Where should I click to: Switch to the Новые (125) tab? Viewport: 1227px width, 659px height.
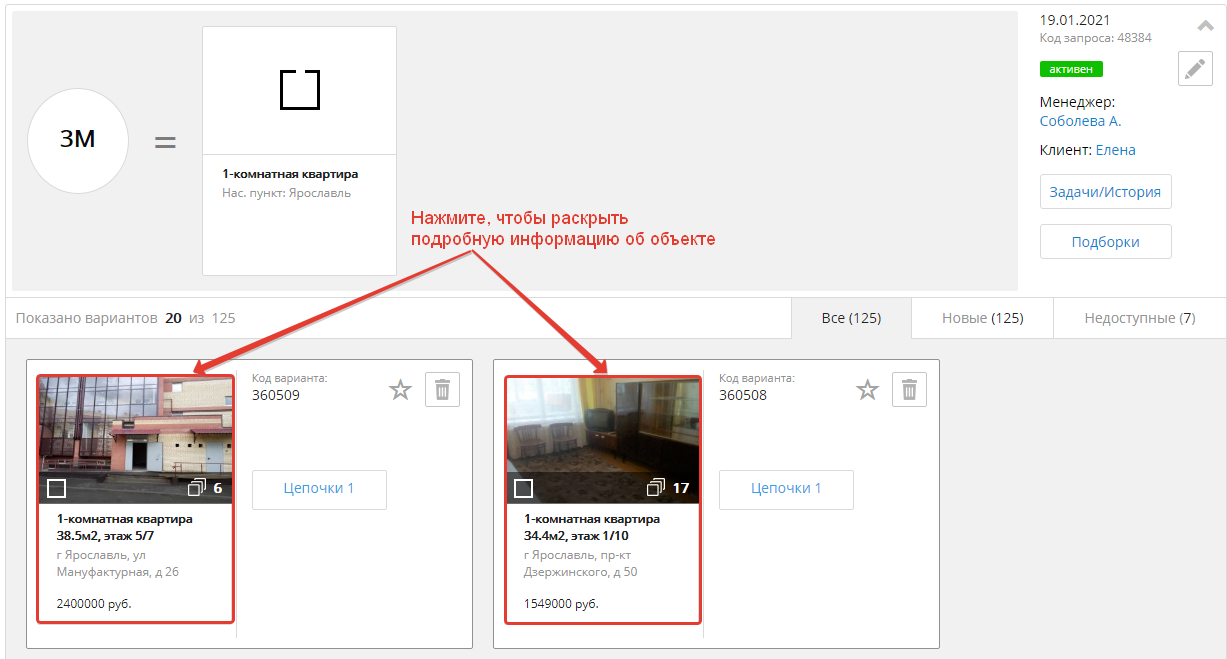coord(982,318)
